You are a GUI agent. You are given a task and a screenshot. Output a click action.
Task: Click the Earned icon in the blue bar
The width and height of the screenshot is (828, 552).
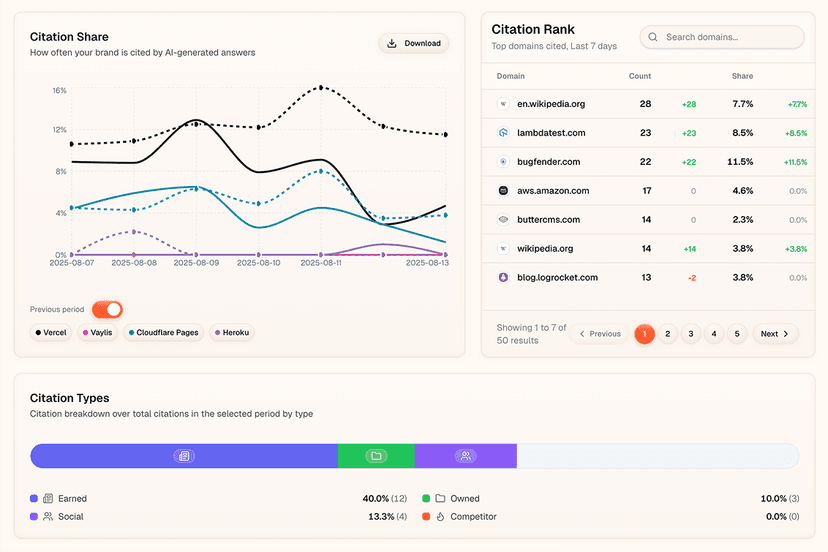(x=183, y=456)
